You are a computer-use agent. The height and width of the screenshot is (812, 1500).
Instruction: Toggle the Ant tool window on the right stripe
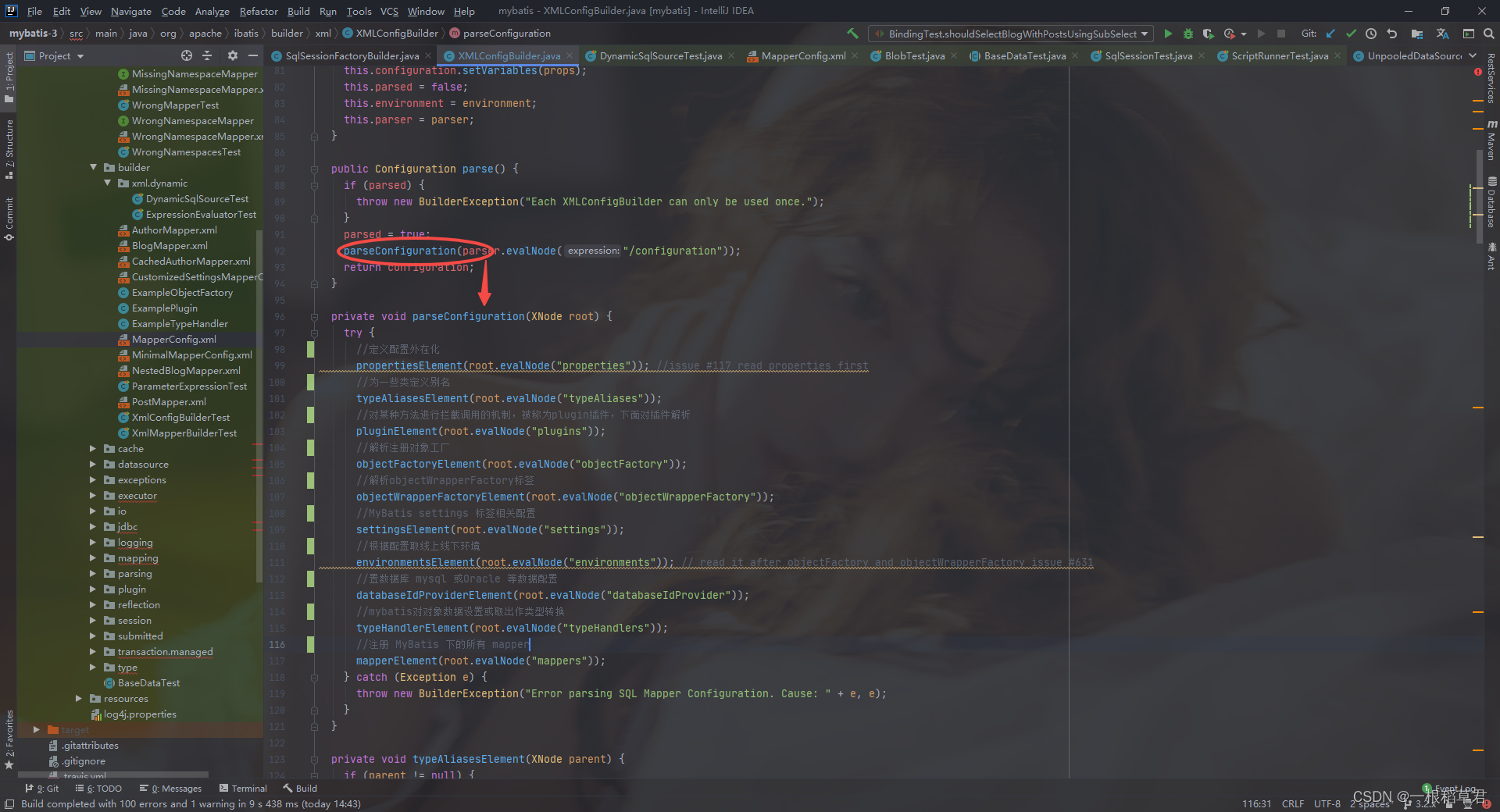pyautogui.click(x=1491, y=256)
